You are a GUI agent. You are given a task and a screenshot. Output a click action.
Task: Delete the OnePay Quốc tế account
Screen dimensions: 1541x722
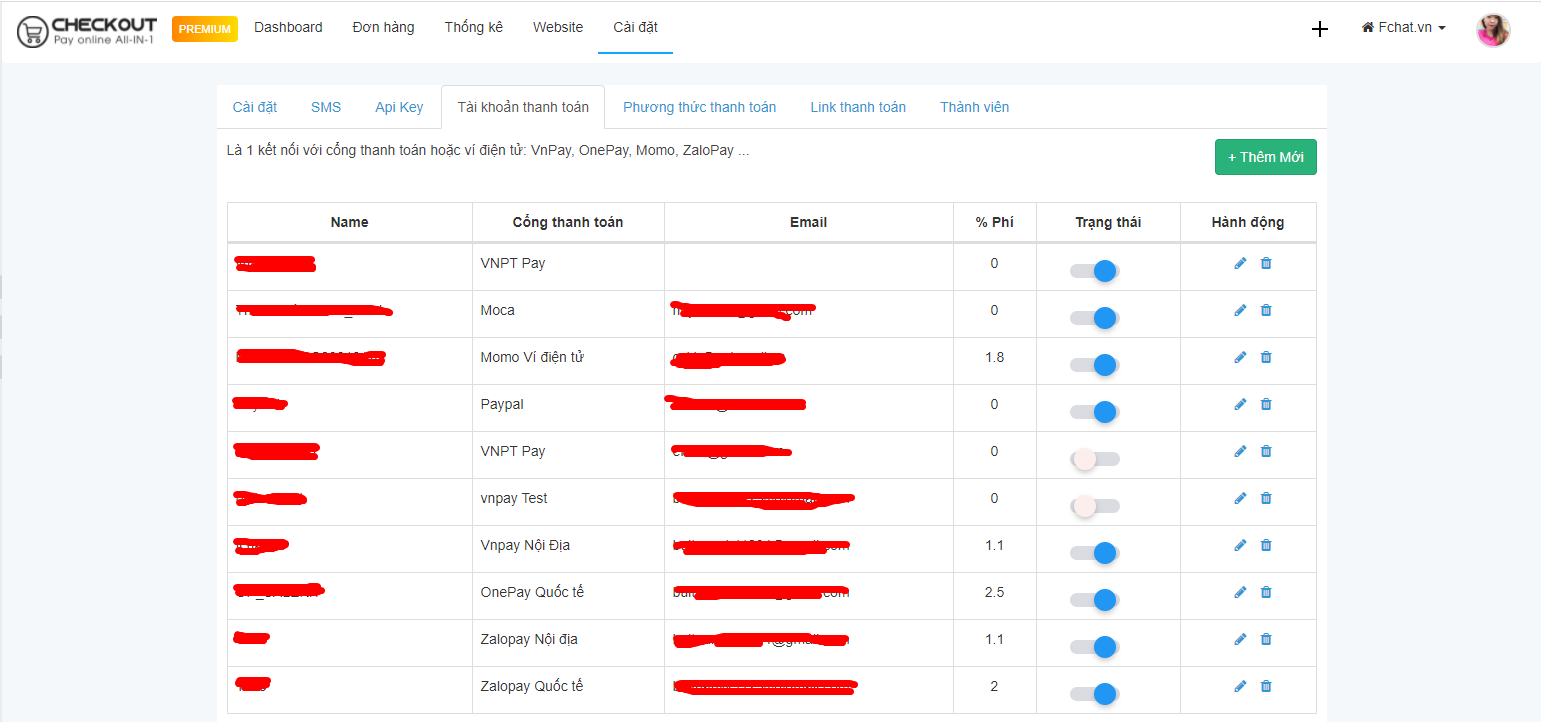coord(1266,592)
